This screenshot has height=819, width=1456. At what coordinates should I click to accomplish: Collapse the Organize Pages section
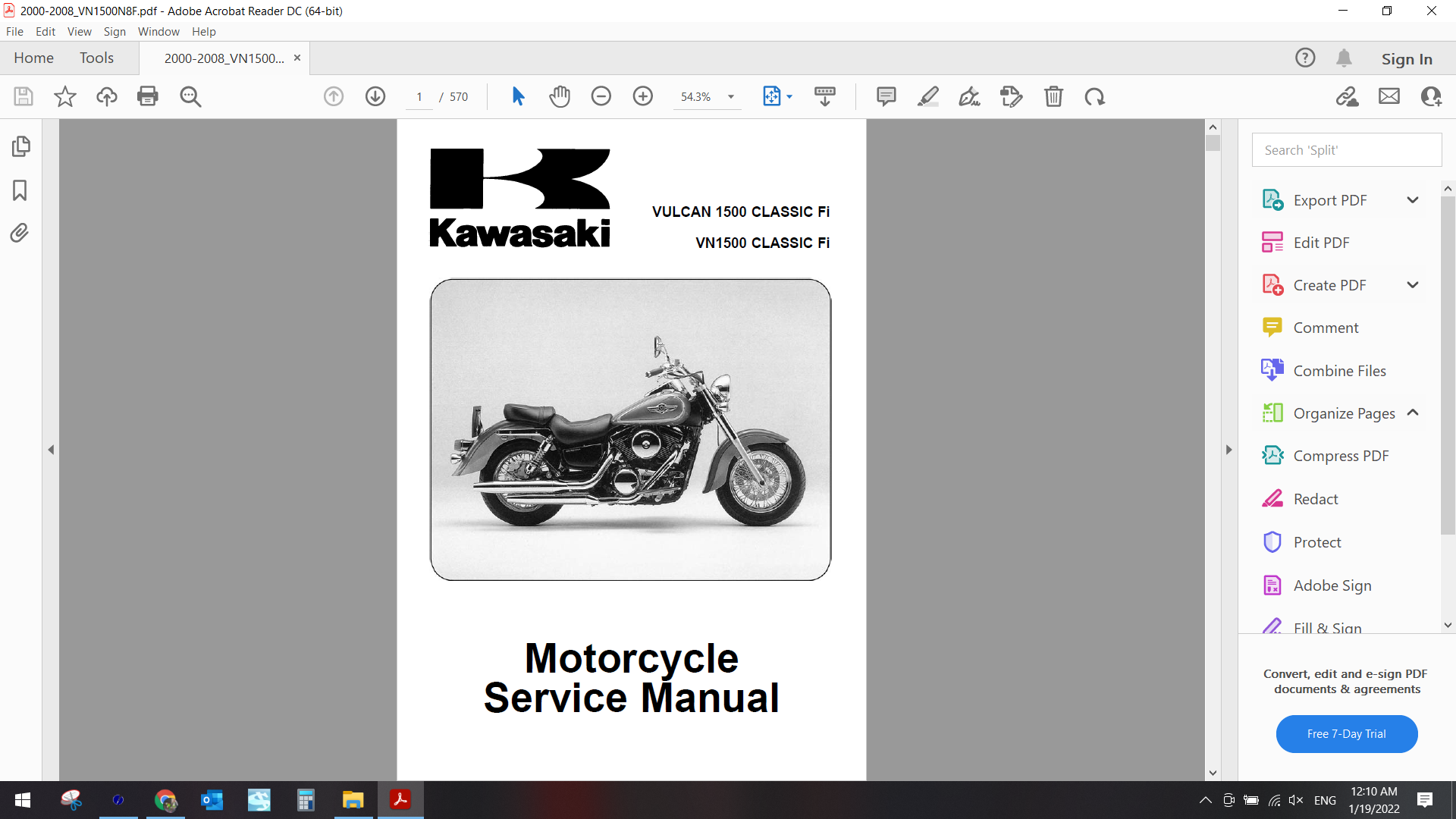[x=1413, y=413]
